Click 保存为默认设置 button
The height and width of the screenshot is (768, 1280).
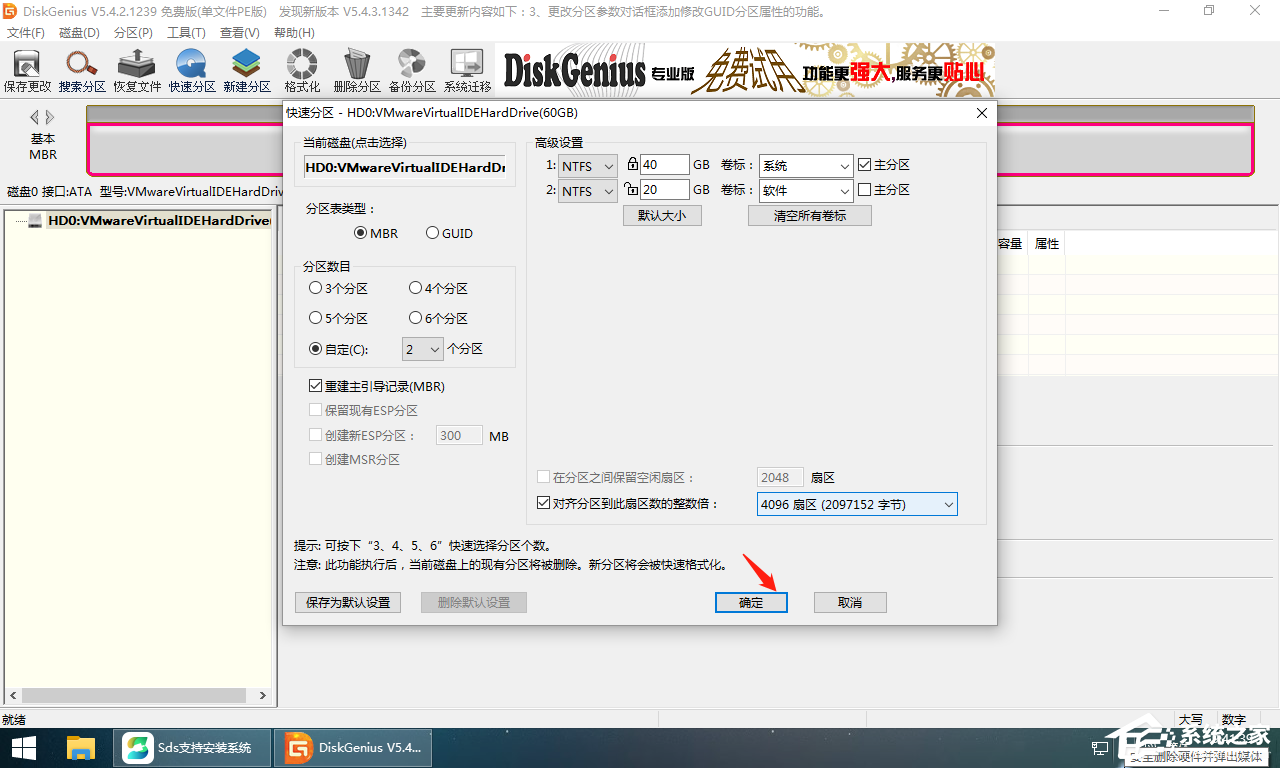[348, 603]
